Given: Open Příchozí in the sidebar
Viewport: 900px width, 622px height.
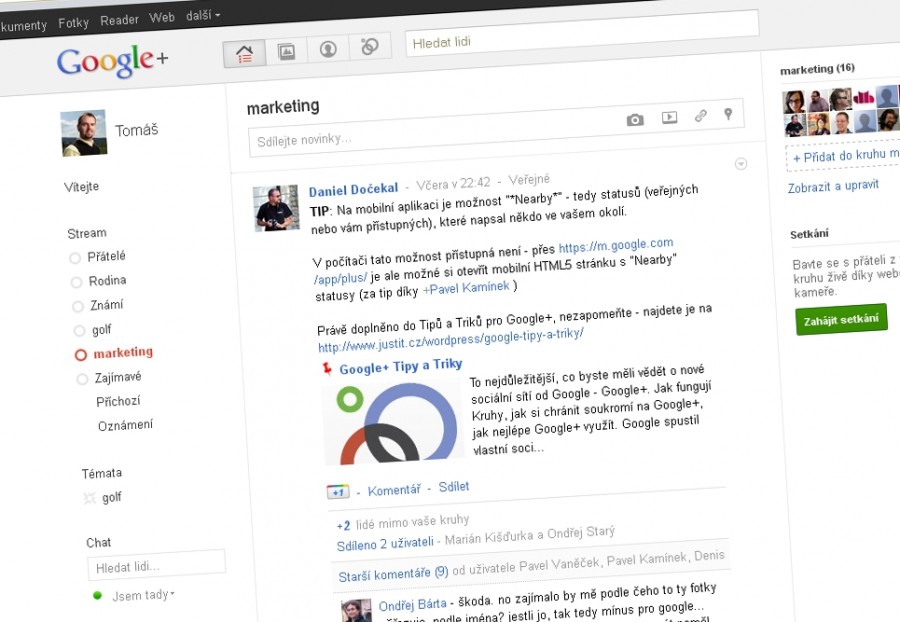Looking at the screenshot, I should click(118, 401).
